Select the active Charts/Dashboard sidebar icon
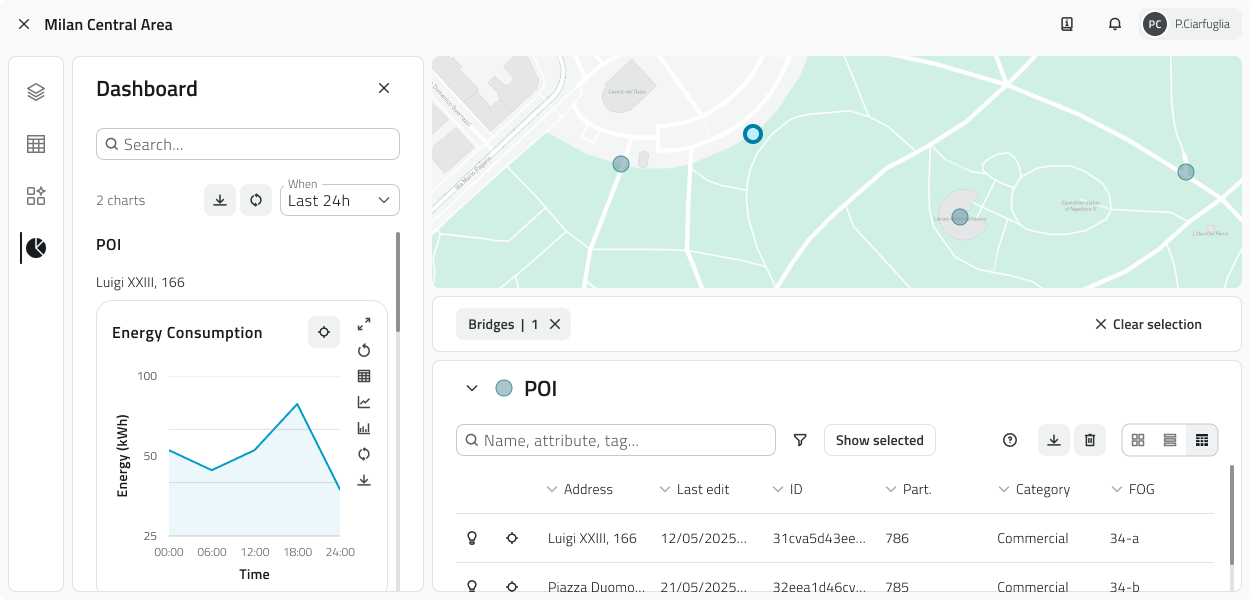Viewport: 1250px width, 600px height. tap(36, 247)
